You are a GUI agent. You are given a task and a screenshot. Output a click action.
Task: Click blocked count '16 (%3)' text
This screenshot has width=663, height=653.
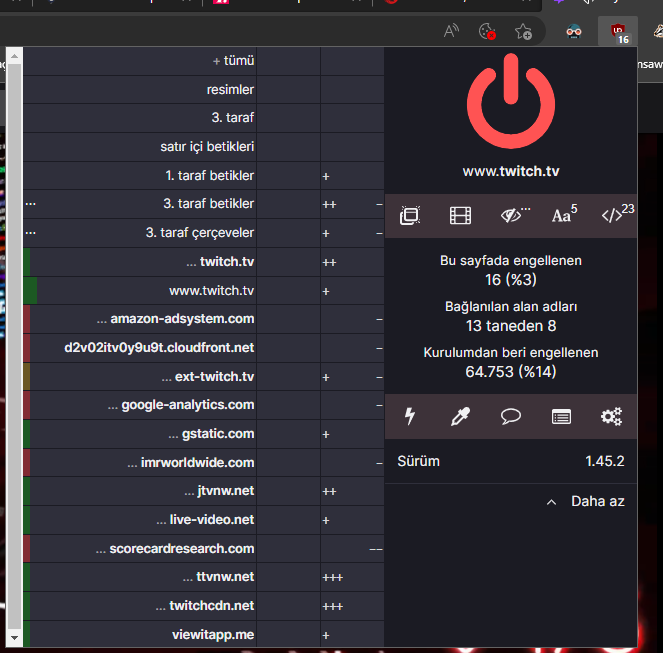click(x=511, y=280)
